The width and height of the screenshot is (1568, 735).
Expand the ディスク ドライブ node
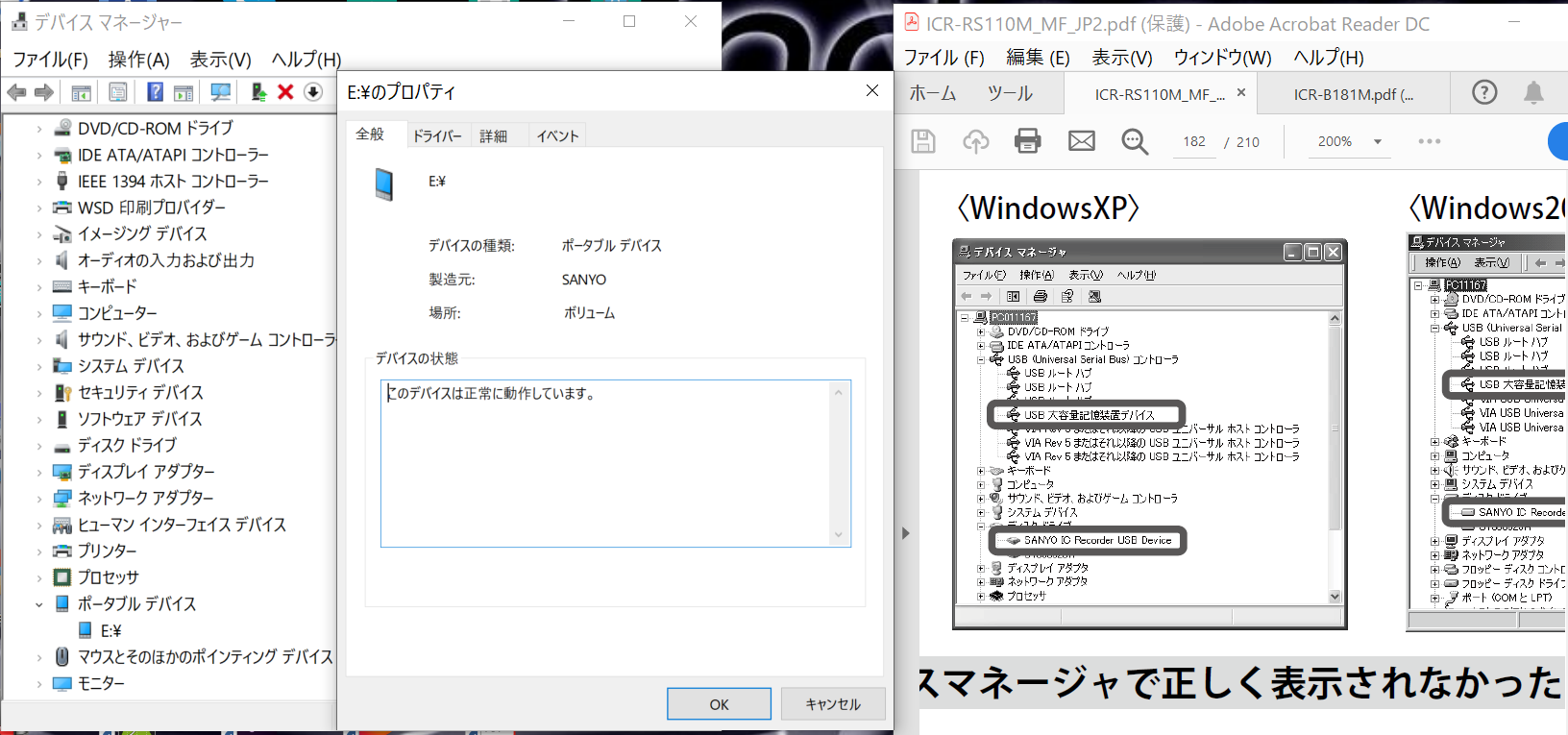click(38, 446)
